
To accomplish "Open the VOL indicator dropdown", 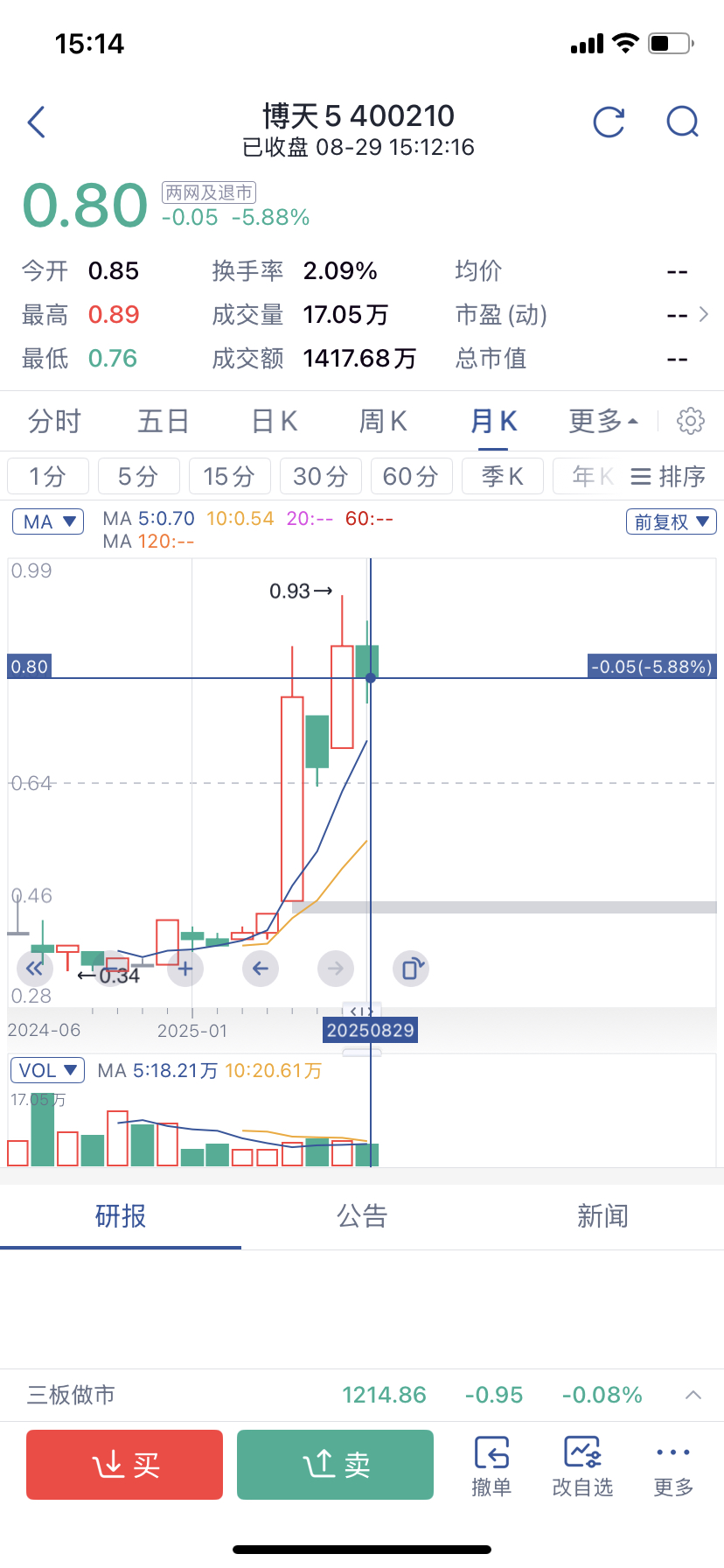I will point(47,1070).
